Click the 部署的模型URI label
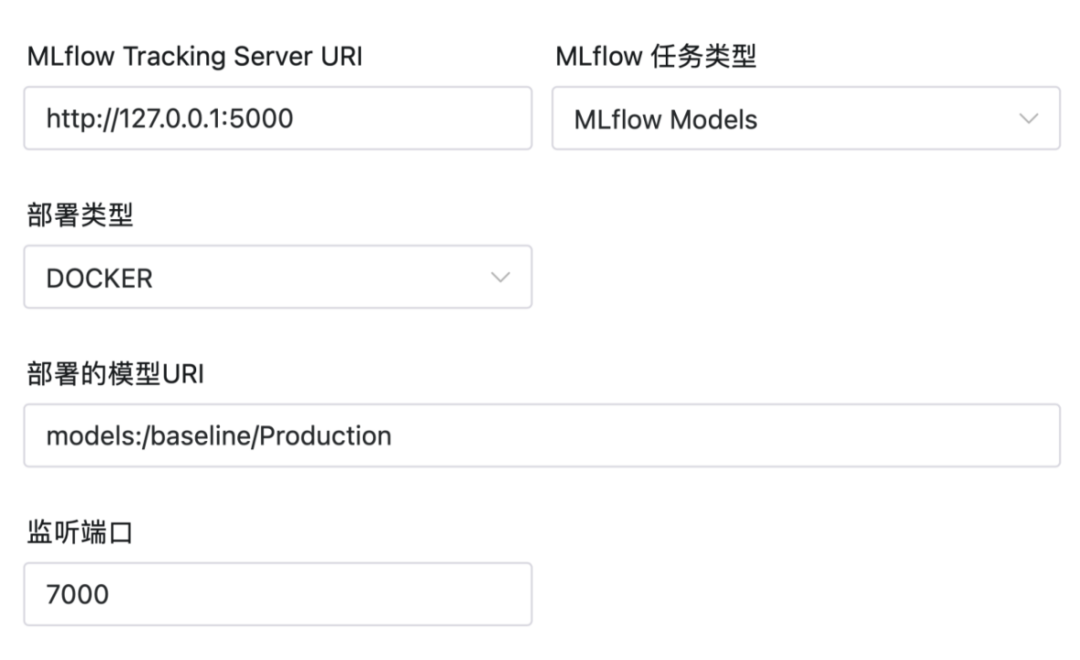Screen dimensions: 1080x660 point(115,375)
